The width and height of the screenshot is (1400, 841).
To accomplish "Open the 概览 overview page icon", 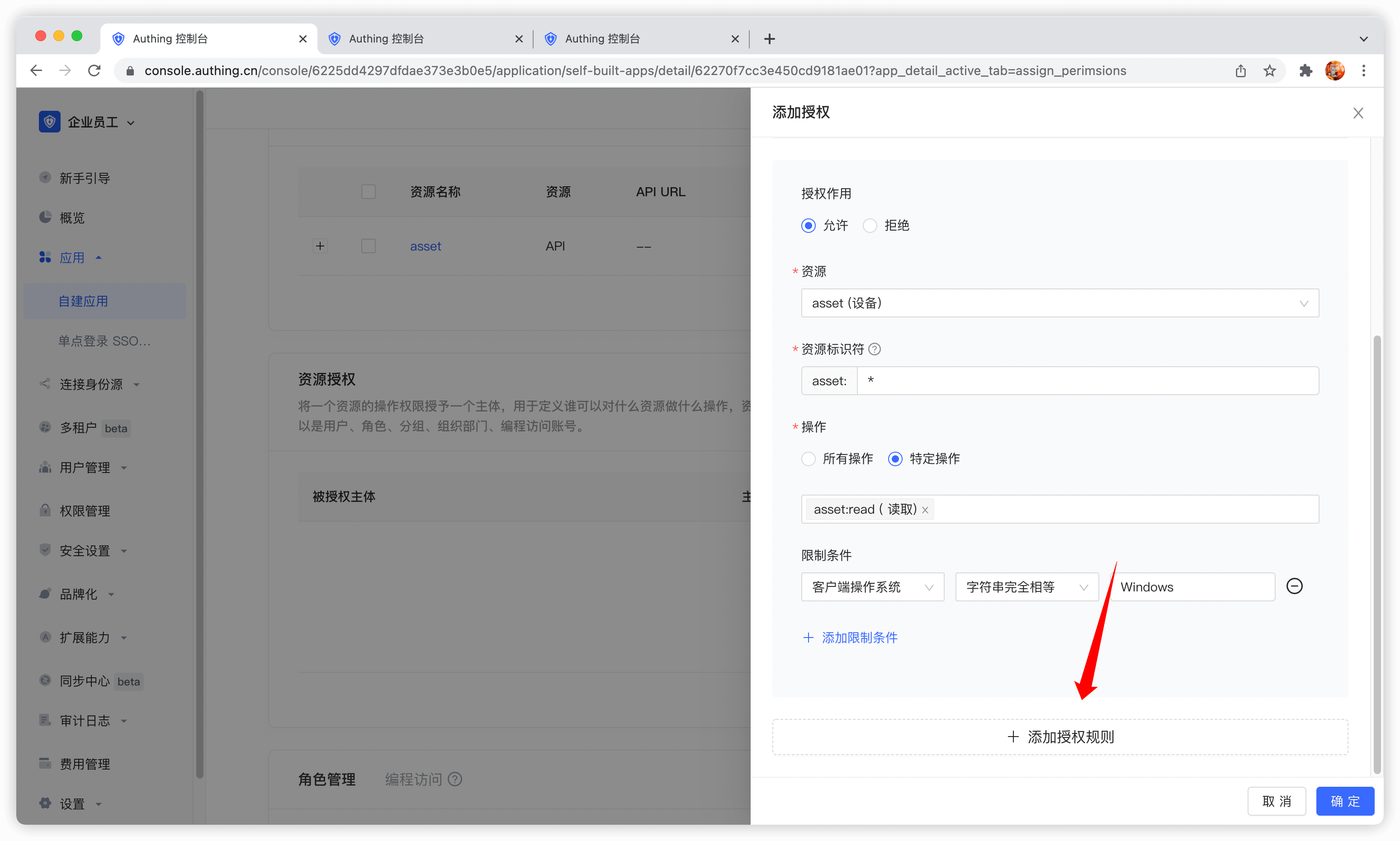I will [x=45, y=217].
